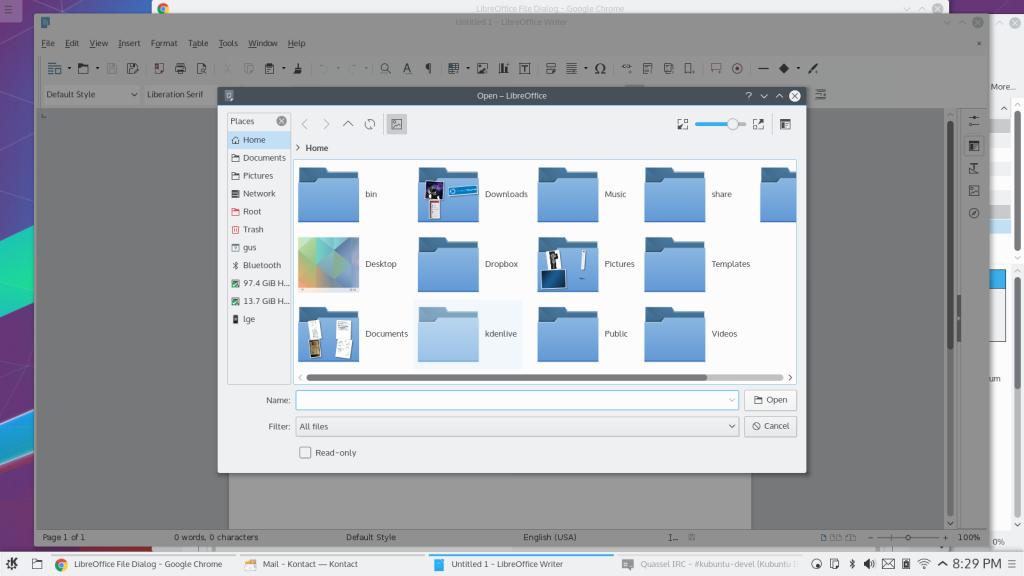The width and height of the screenshot is (1024, 576).
Task: Click the icon size zoom slider
Action: pyautogui.click(x=720, y=124)
